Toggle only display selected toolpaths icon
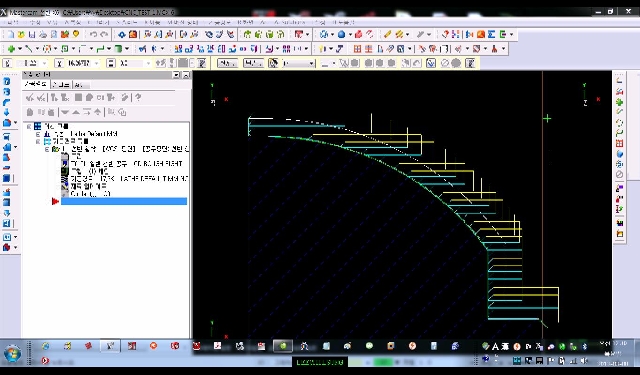The image size is (640, 375). (111, 112)
